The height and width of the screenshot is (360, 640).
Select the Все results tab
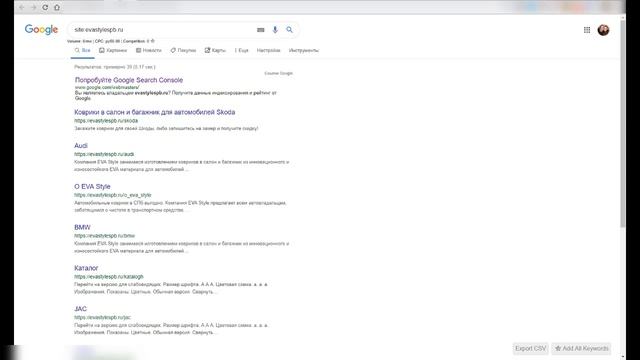pyautogui.click(x=82, y=51)
